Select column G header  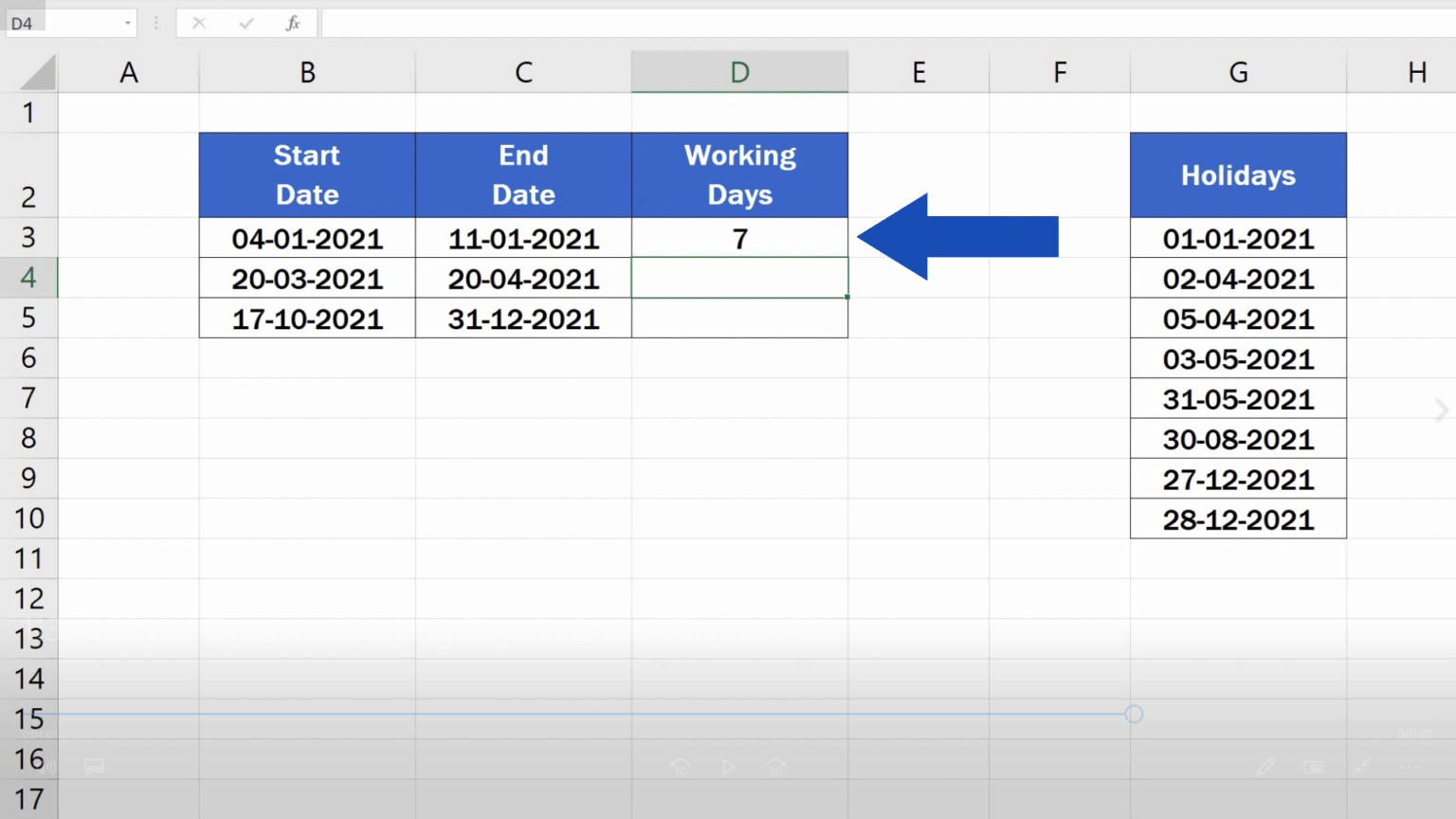click(1238, 72)
